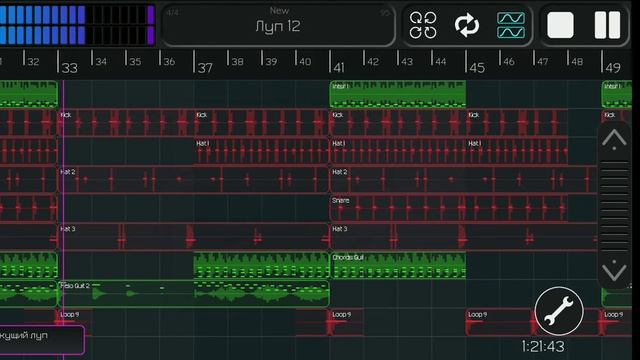Select the Kick clip starting at bar 37
640x360 pixels.
pos(261,123)
